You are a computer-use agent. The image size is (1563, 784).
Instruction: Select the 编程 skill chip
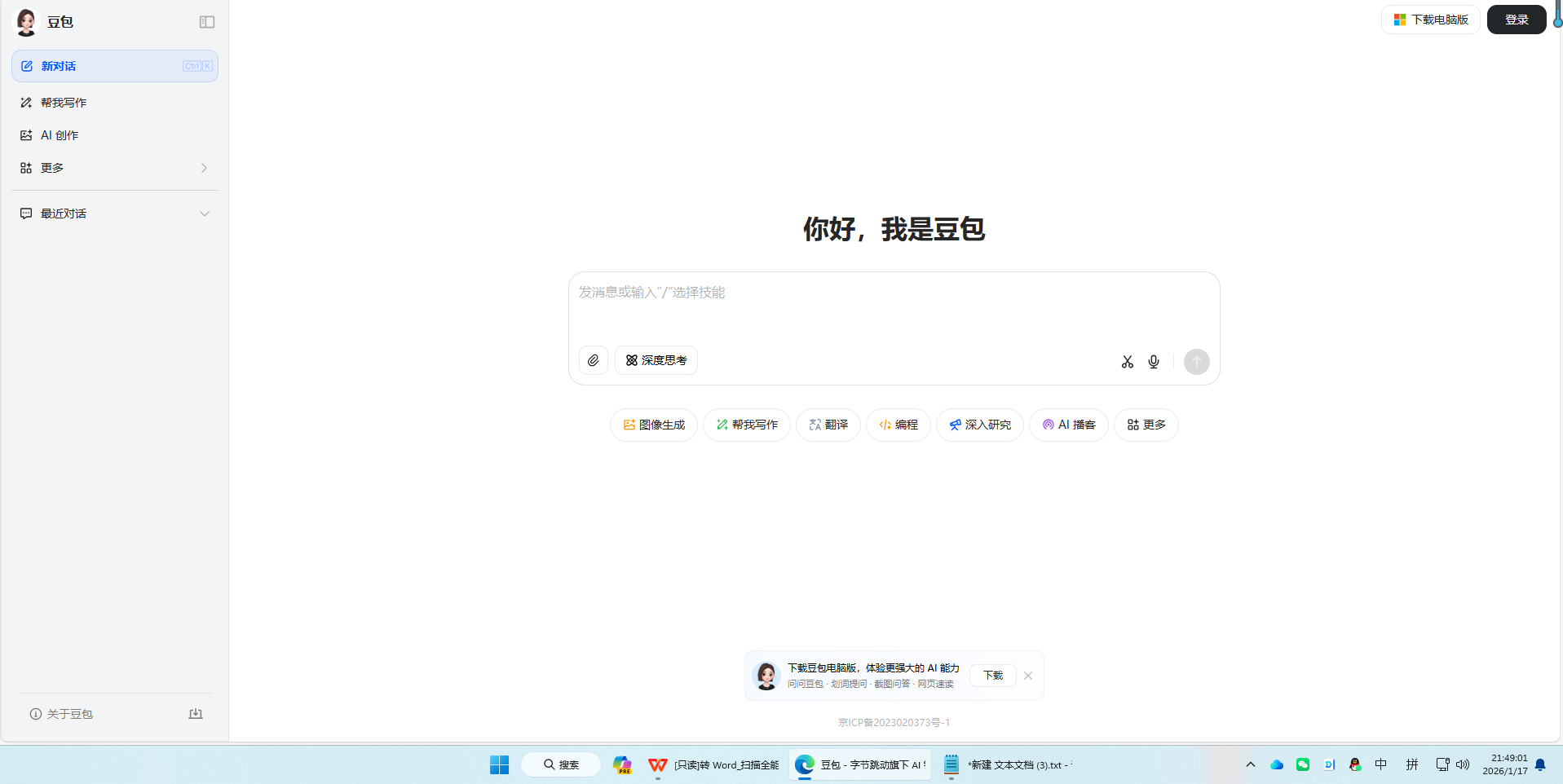point(897,424)
